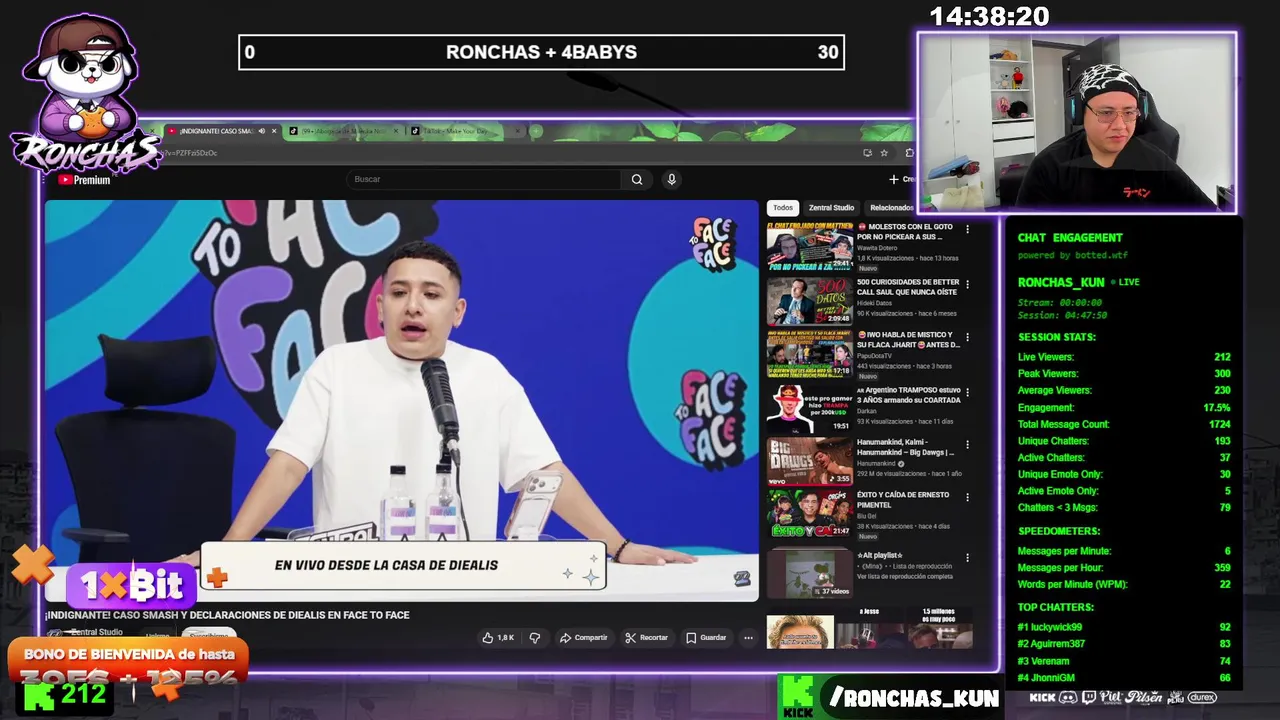Open Big Dawgs music video thumbnail
Screen dimensions: 1280x720
809,461
